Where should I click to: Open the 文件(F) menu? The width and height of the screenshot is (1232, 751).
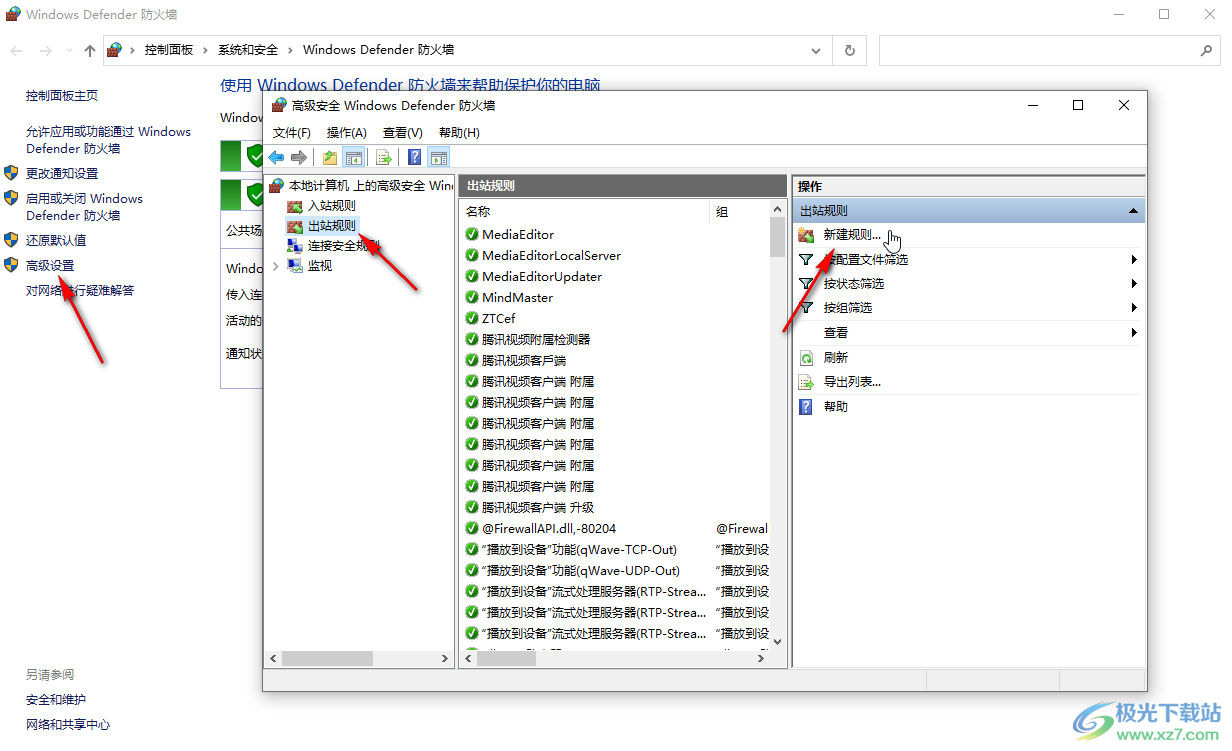tap(292, 132)
